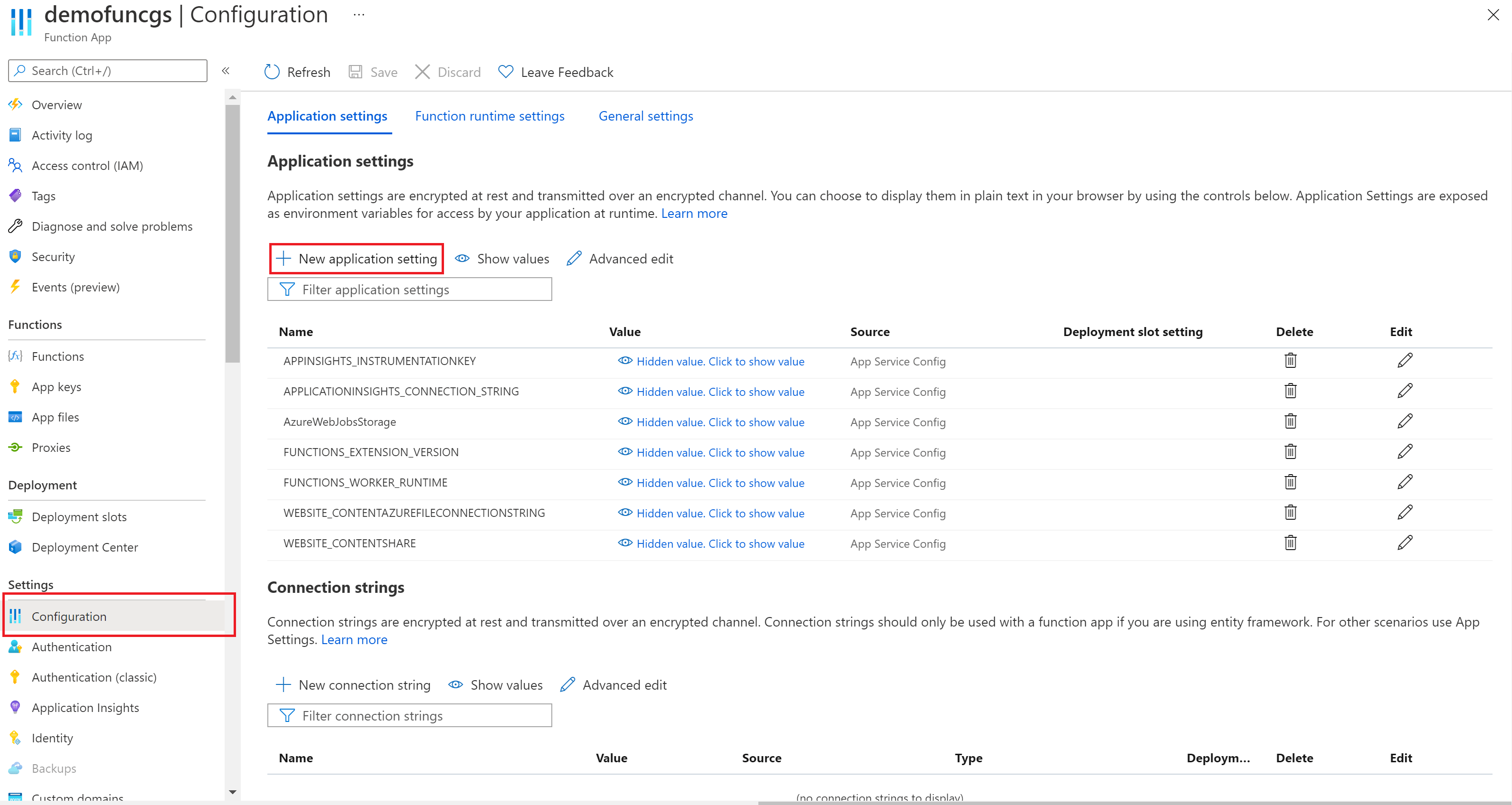
Task: Edit the APPINSIGHTS_INSTRUMENTATIONKEY setting pencil icon
Action: pyautogui.click(x=1405, y=360)
